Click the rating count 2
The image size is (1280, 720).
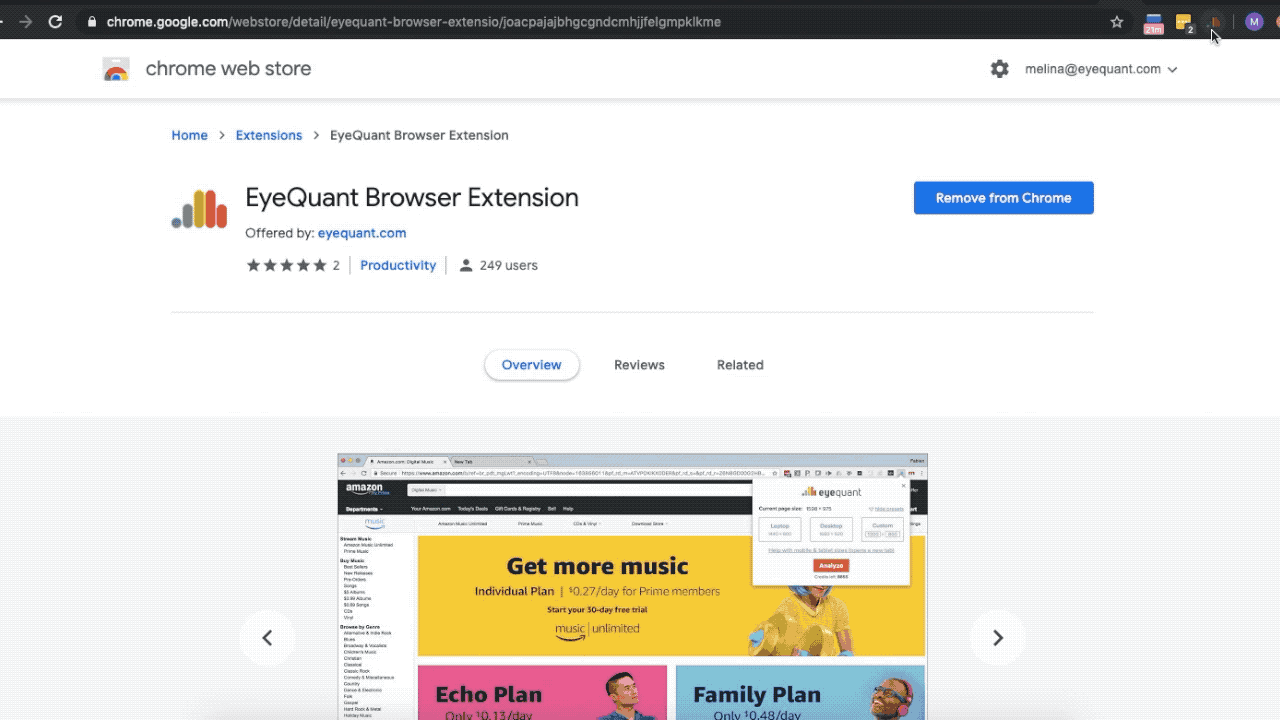coord(336,265)
